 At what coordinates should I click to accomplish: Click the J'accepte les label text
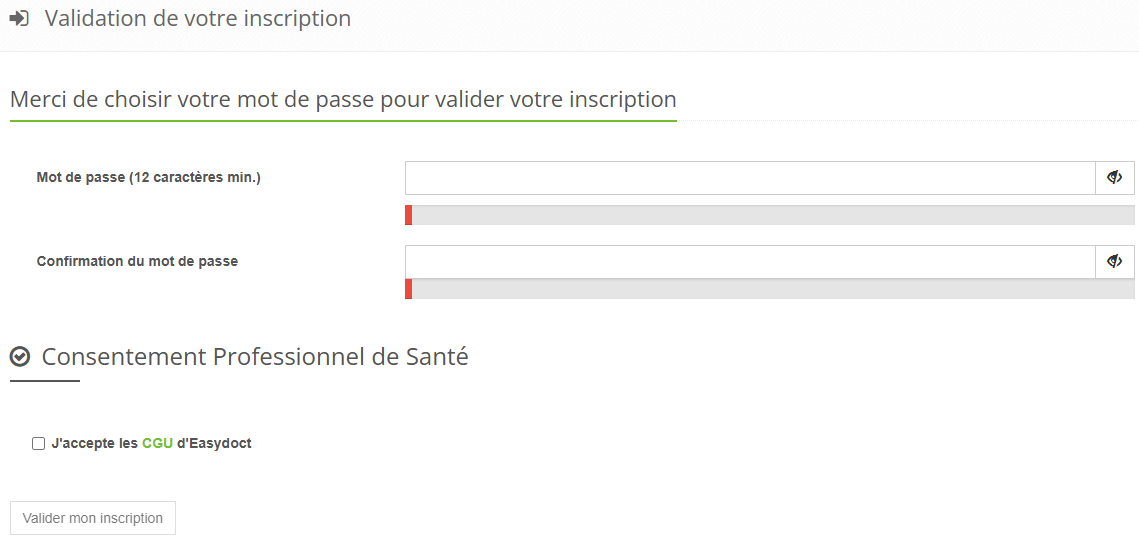point(94,443)
